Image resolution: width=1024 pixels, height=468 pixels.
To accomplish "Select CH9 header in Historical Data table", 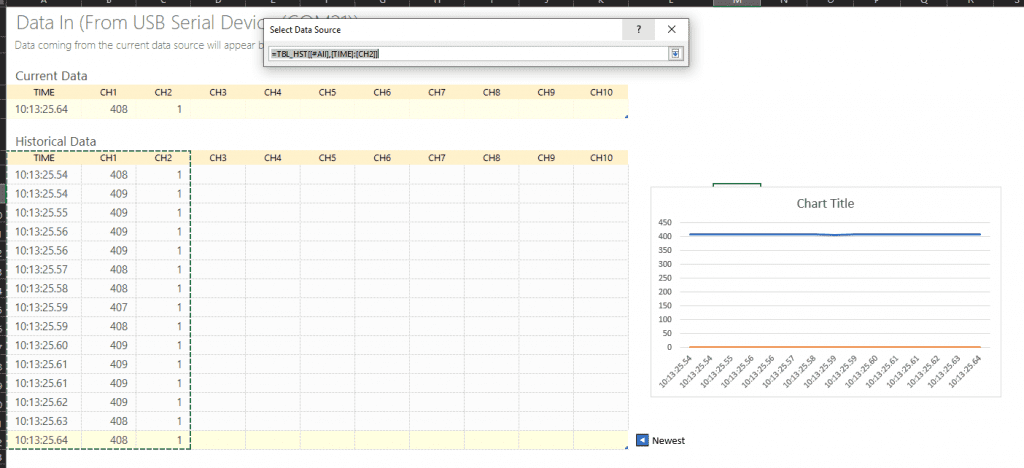I will 546,157.
